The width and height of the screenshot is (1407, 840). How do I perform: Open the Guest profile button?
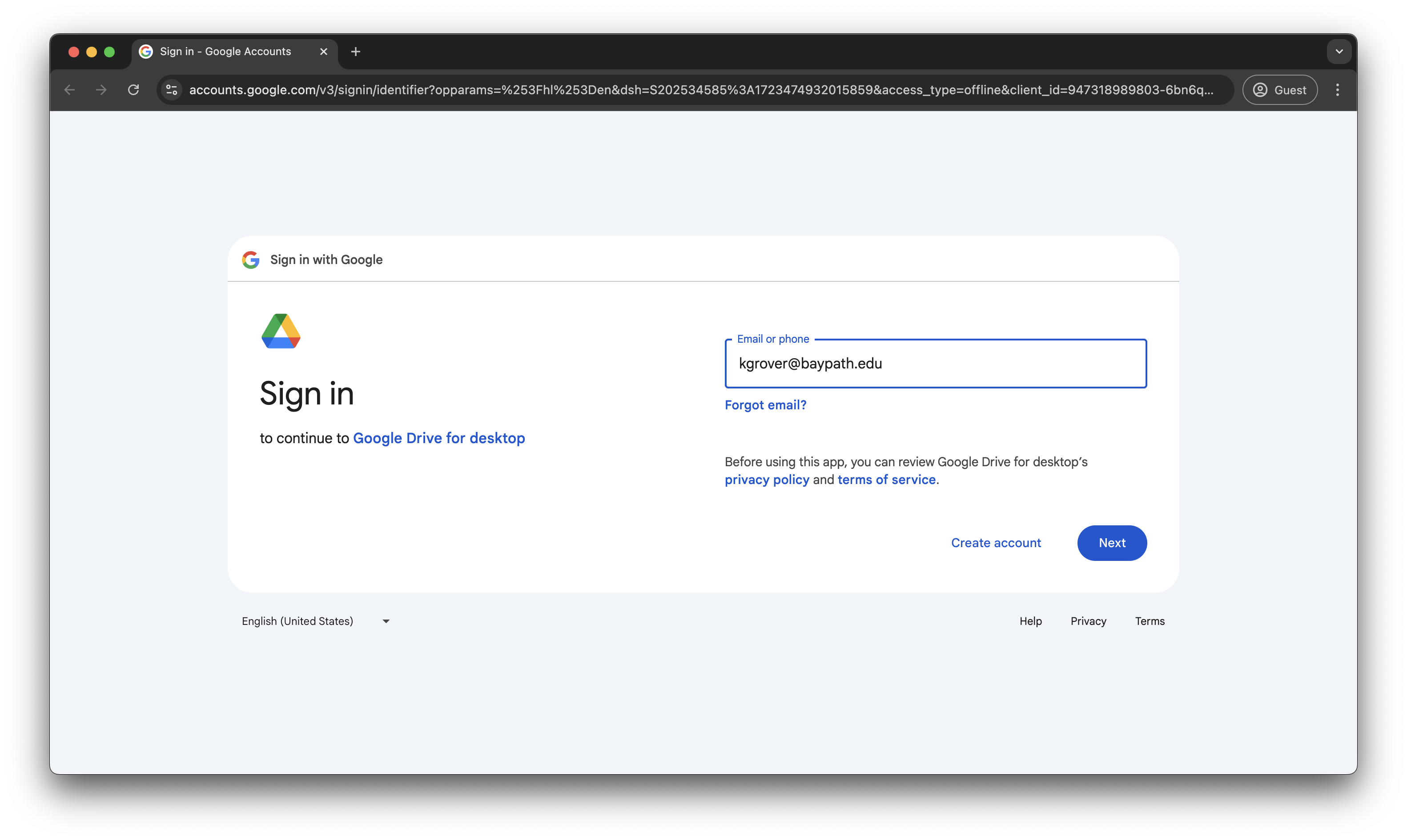point(1280,90)
